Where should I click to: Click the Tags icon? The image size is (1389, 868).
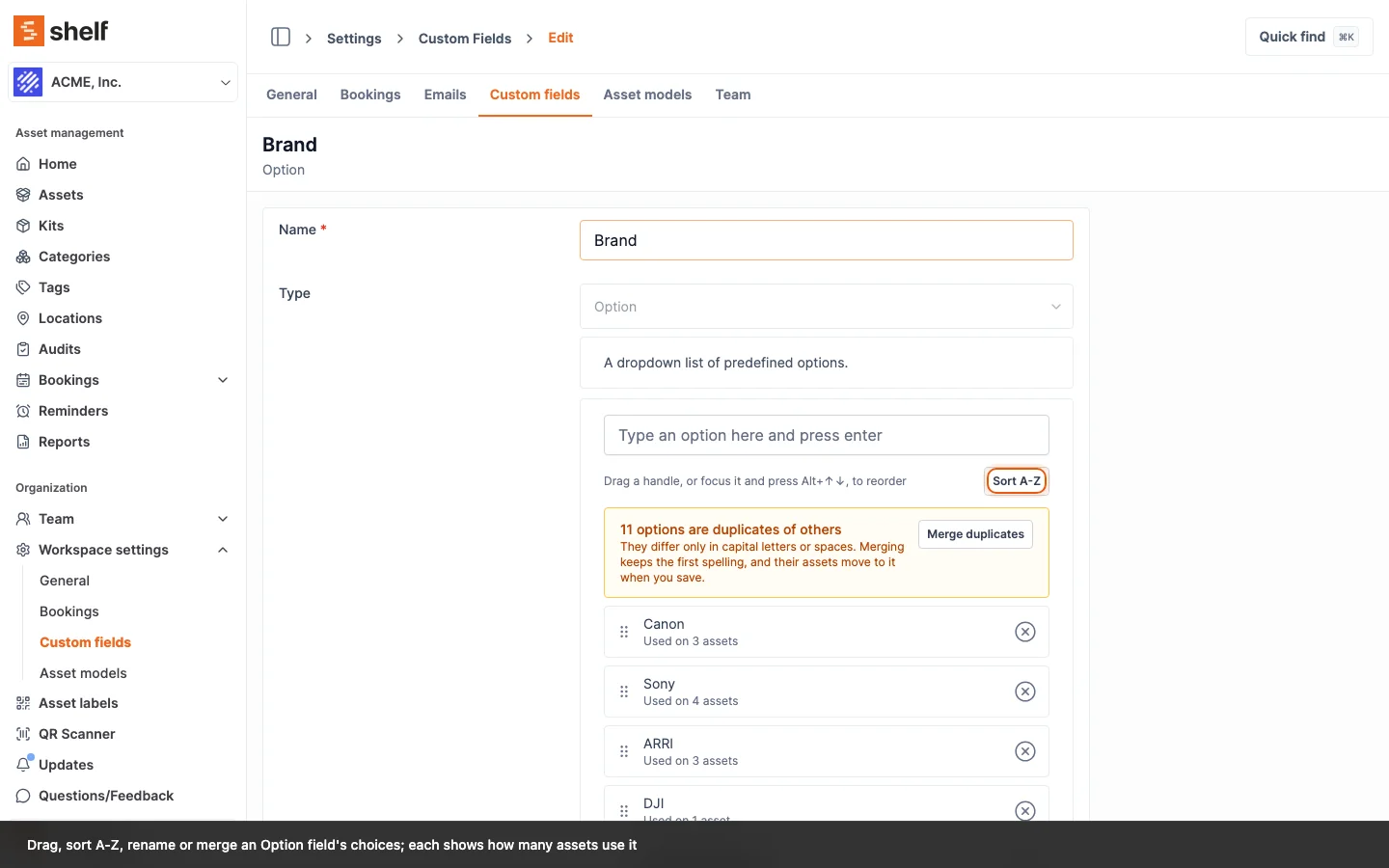pos(23,287)
